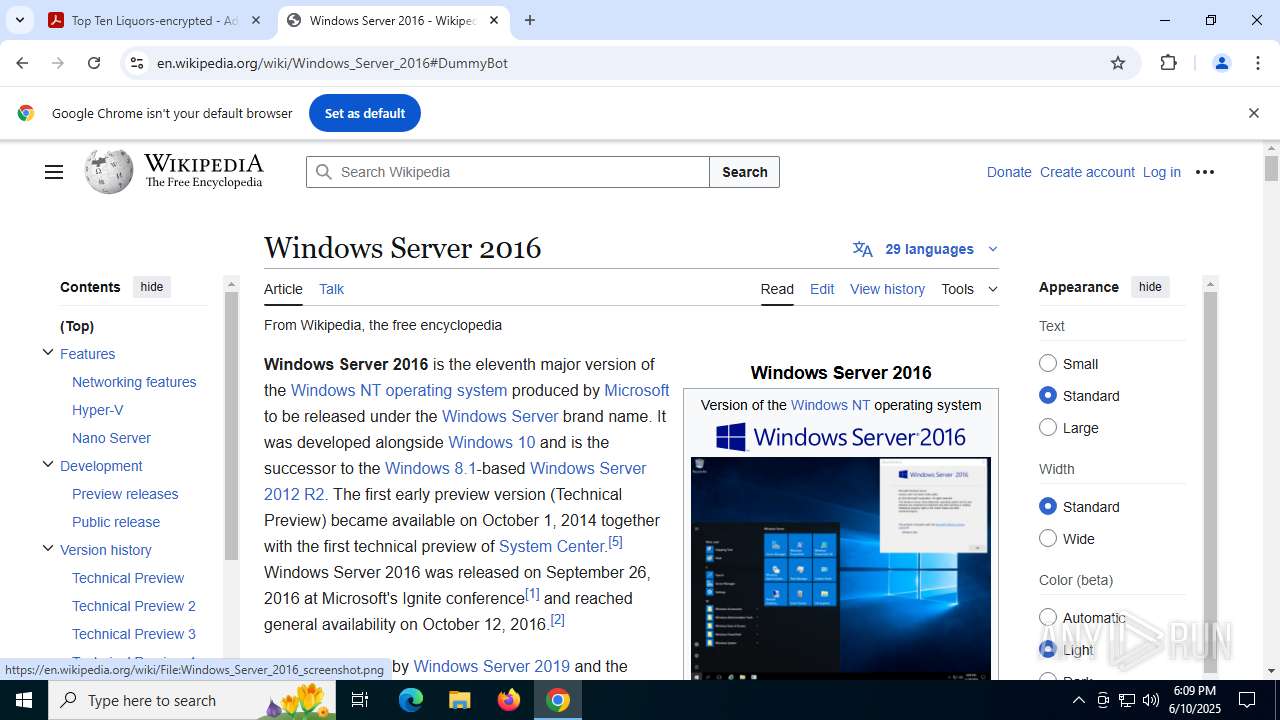This screenshot has height=720, width=1280.
Task: Open Chrome extensions menu
Action: click(x=1168, y=63)
